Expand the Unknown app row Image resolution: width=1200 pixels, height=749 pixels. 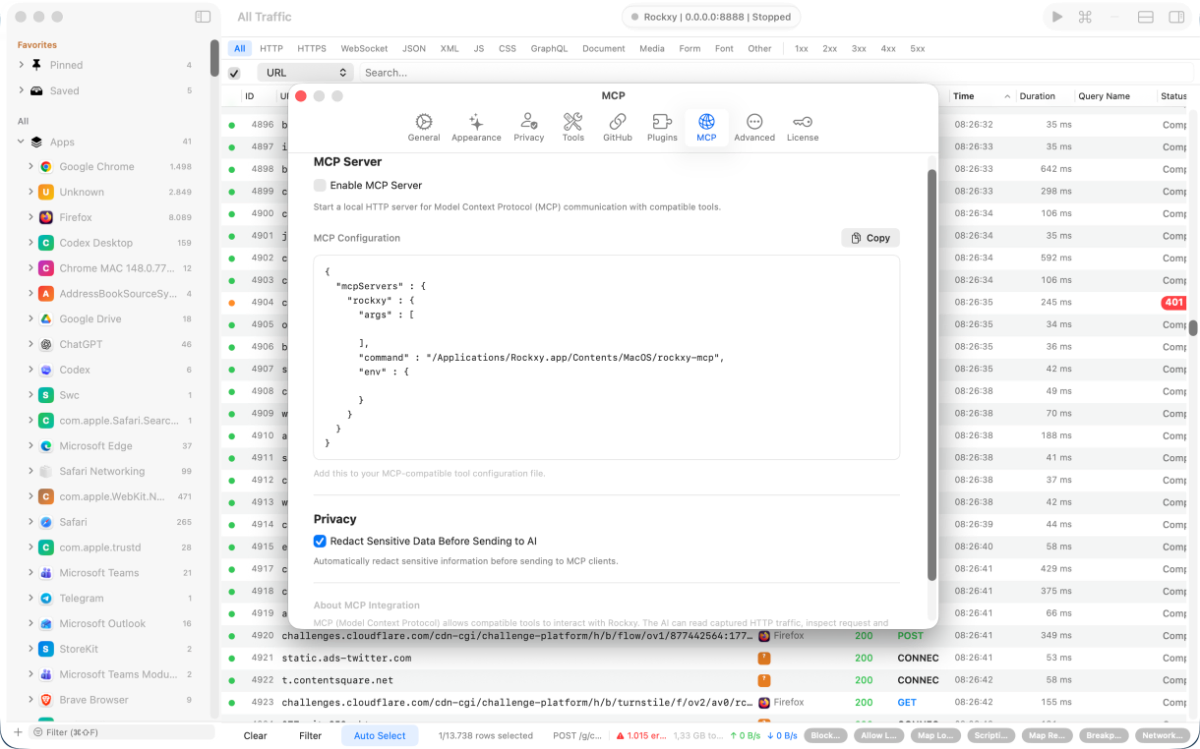(31, 192)
